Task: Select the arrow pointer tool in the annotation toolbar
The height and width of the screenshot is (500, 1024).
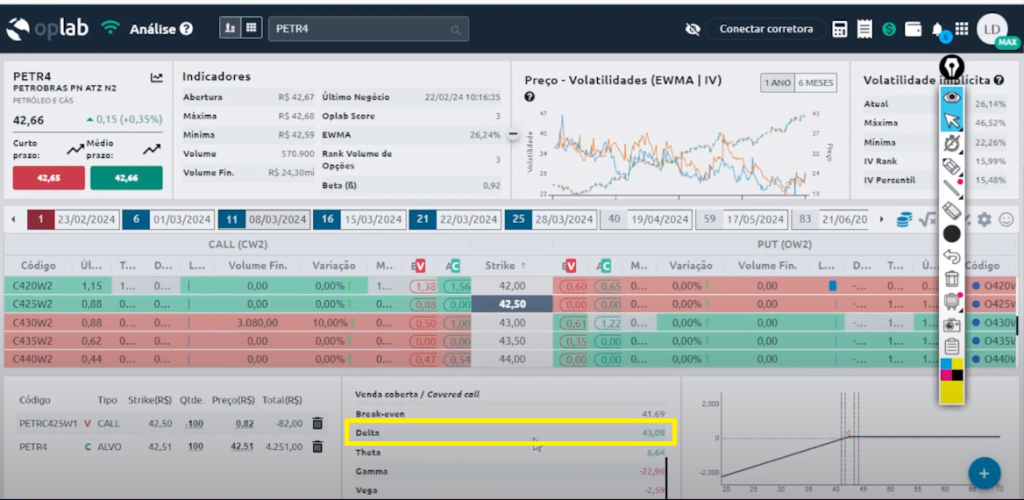Action: (x=952, y=121)
